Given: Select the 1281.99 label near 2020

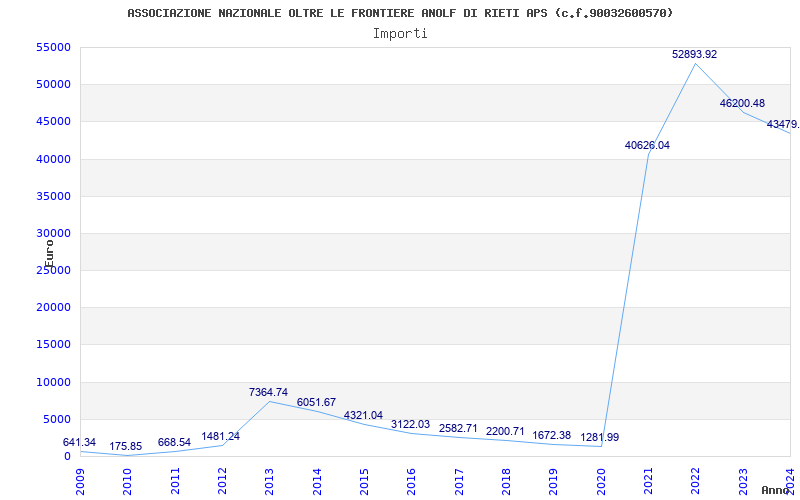Looking at the screenshot, I should [x=600, y=438].
